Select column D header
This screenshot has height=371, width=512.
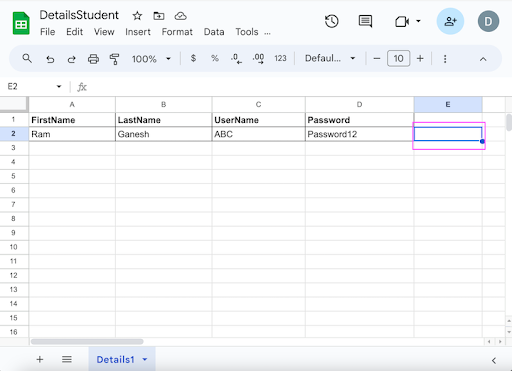(359, 105)
